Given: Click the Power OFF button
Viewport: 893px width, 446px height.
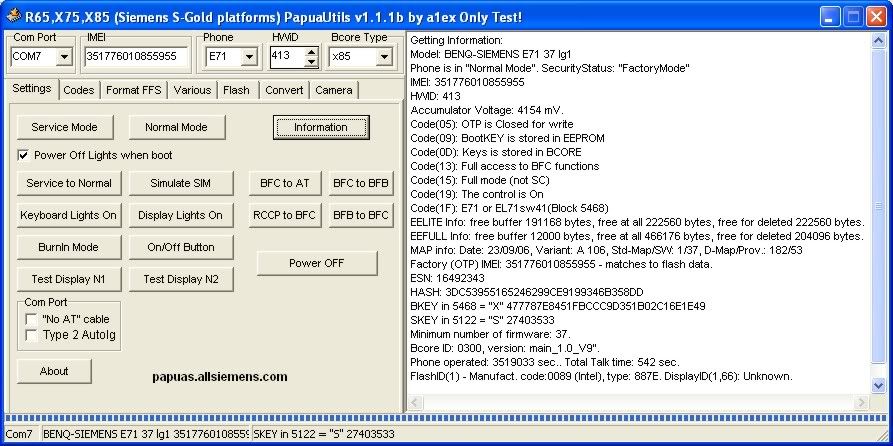Looking at the screenshot, I should pyautogui.click(x=317, y=263).
